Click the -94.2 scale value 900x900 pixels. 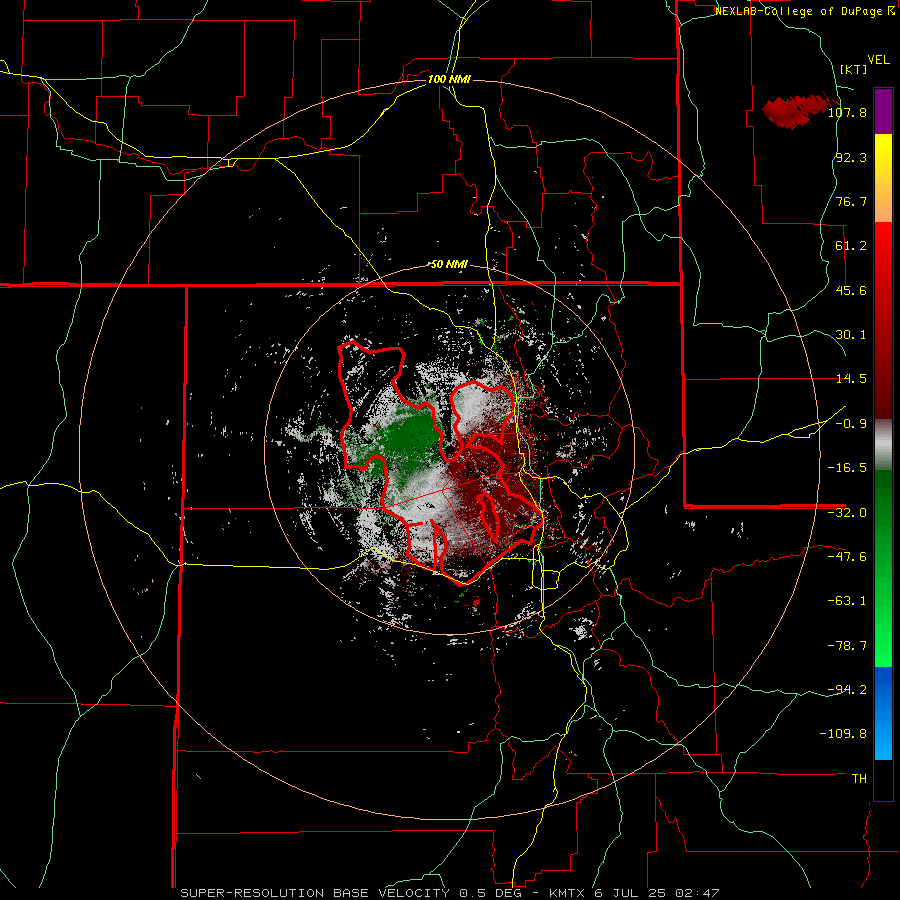847,689
